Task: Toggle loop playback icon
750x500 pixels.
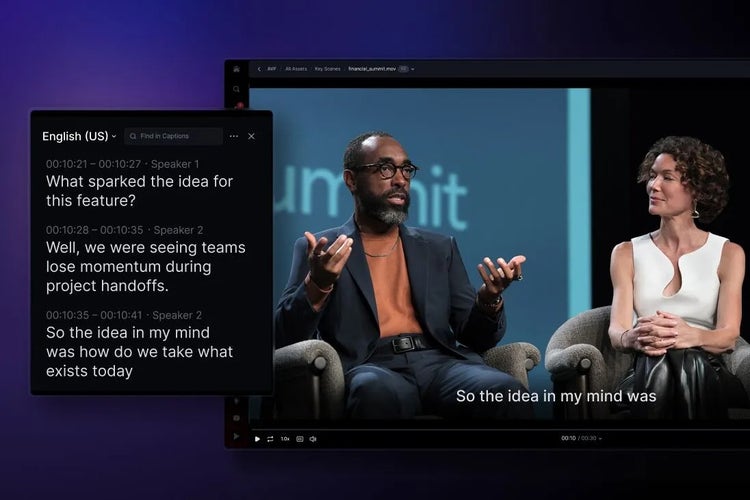Action: 270,438
